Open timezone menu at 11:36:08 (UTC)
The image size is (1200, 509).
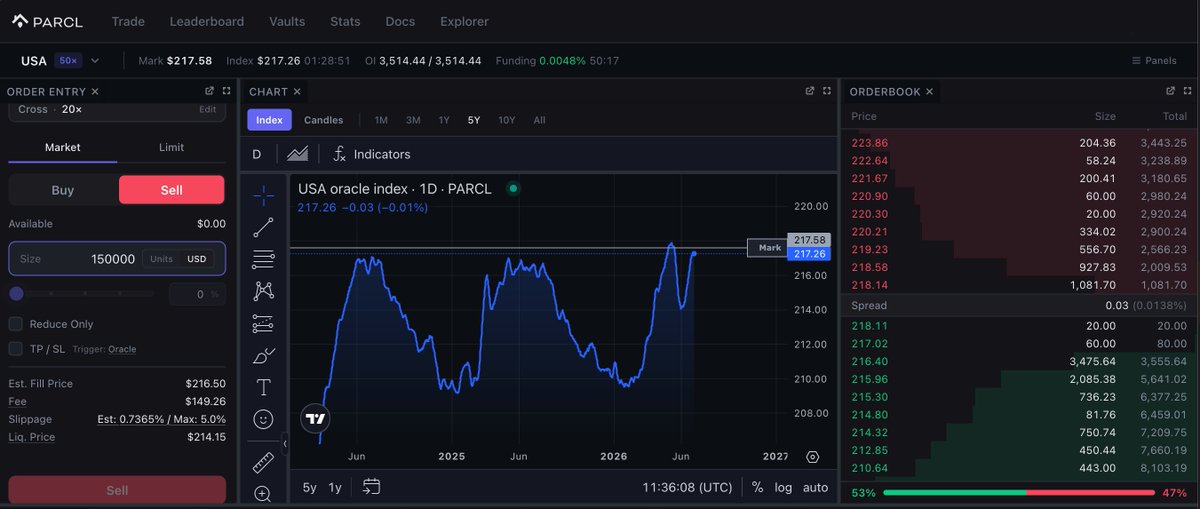(x=687, y=487)
